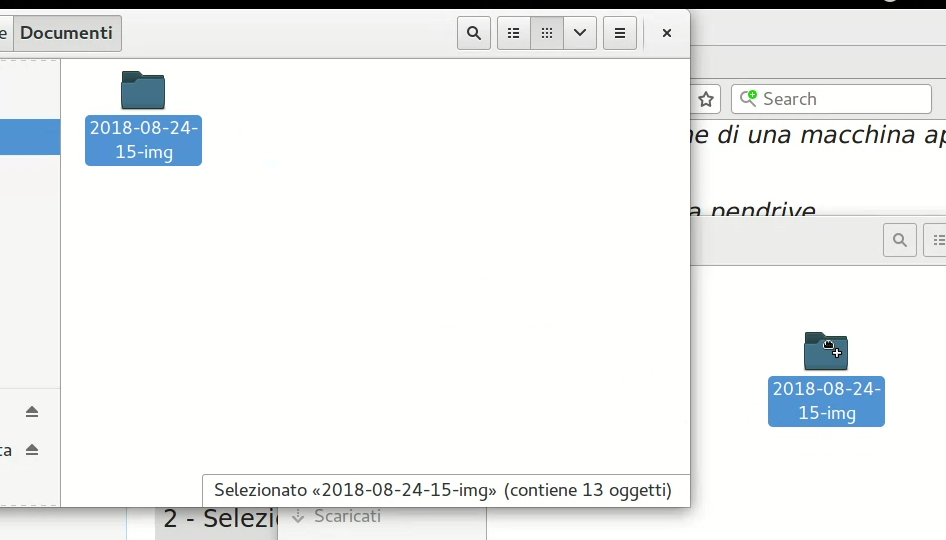Click the search icon in the background file window
Image resolution: width=946 pixels, height=540 pixels.
(900, 240)
